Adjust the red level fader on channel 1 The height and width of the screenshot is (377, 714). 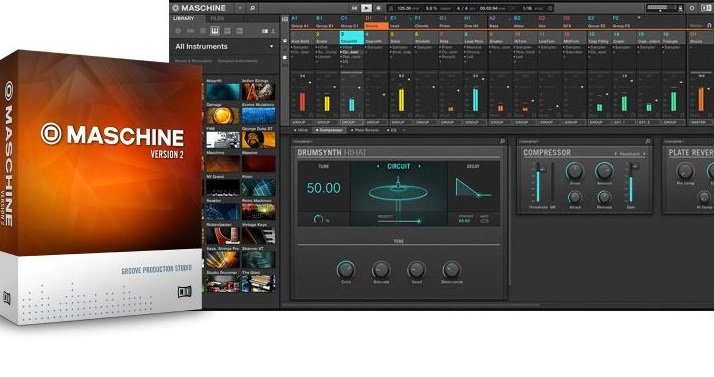pos(302,101)
